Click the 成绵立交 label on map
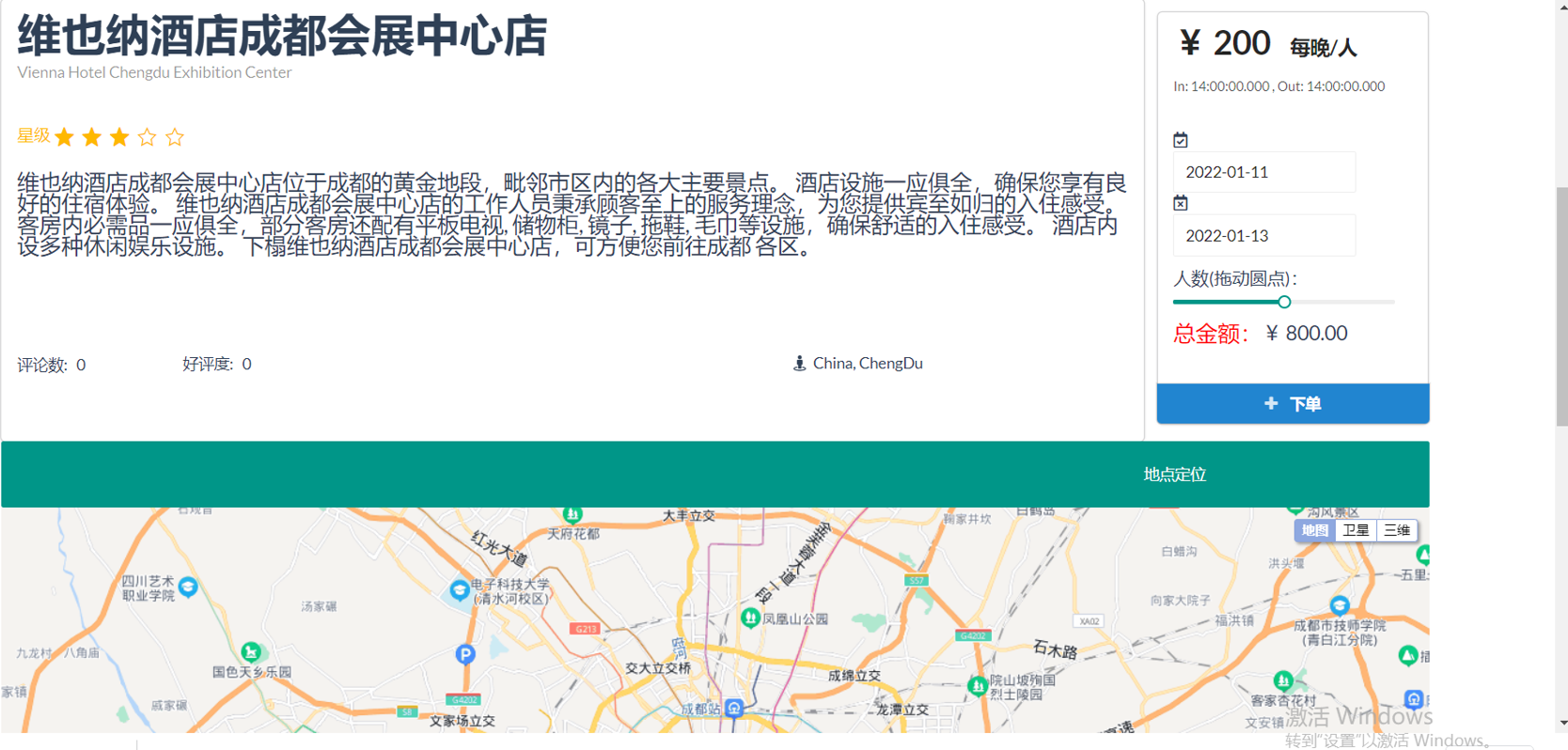Image resolution: width=1568 pixels, height=750 pixels. pos(855,676)
